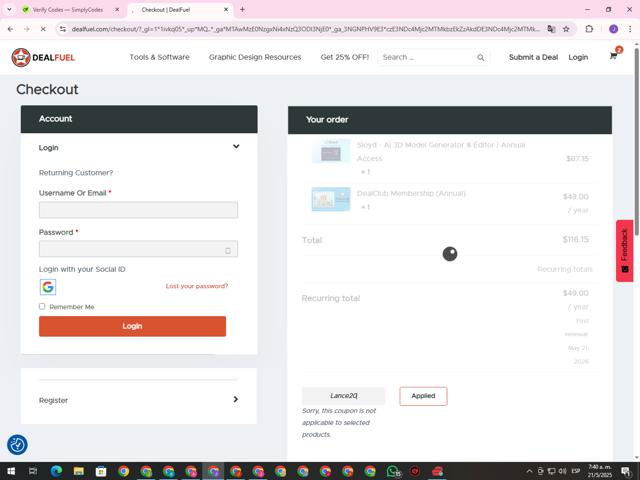Click the Returning Customer? text
The height and width of the screenshot is (480, 640).
click(76, 173)
